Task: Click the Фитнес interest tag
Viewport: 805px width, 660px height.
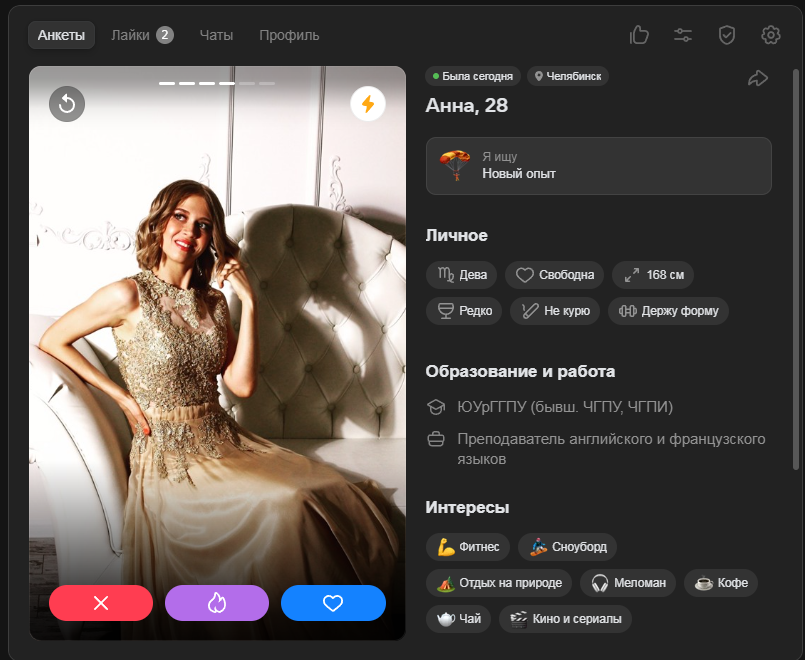Action: (x=468, y=547)
